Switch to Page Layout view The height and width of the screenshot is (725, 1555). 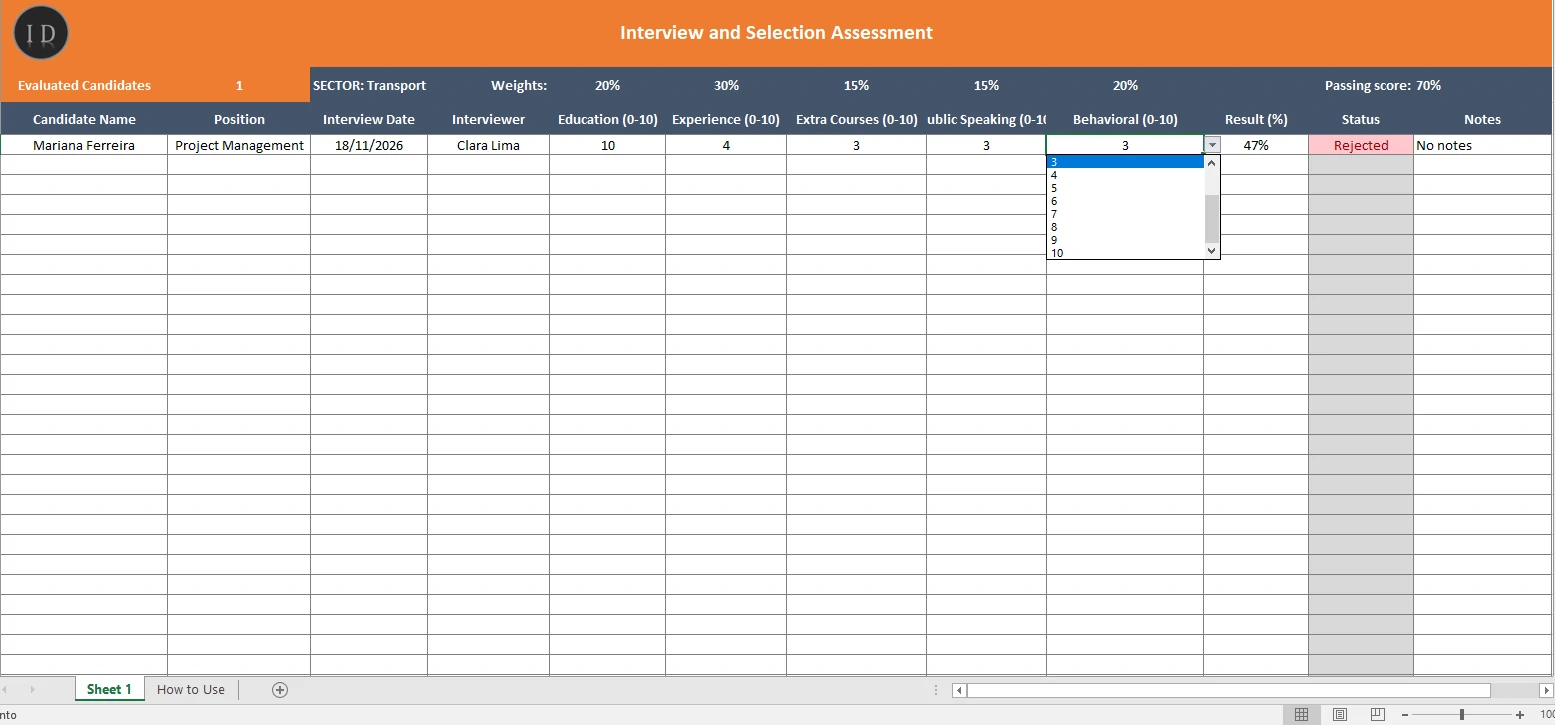coord(1340,714)
